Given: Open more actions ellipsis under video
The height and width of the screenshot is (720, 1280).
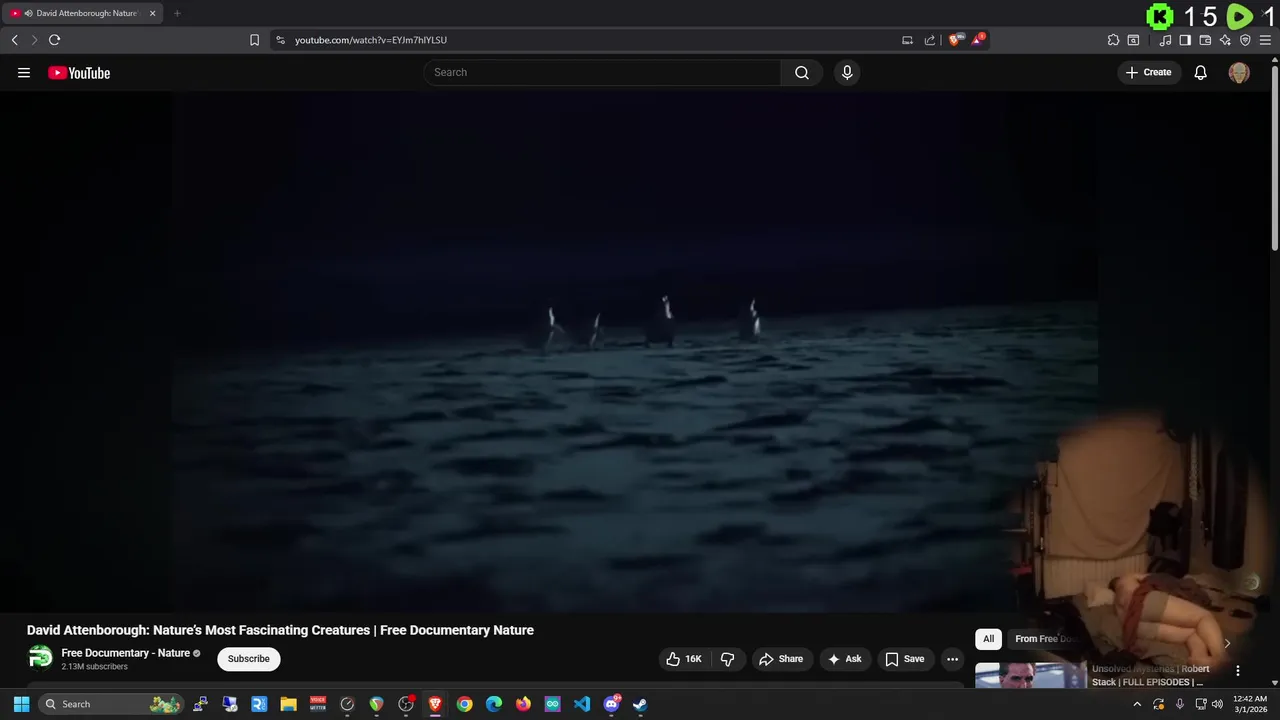Looking at the screenshot, I should click(952, 659).
